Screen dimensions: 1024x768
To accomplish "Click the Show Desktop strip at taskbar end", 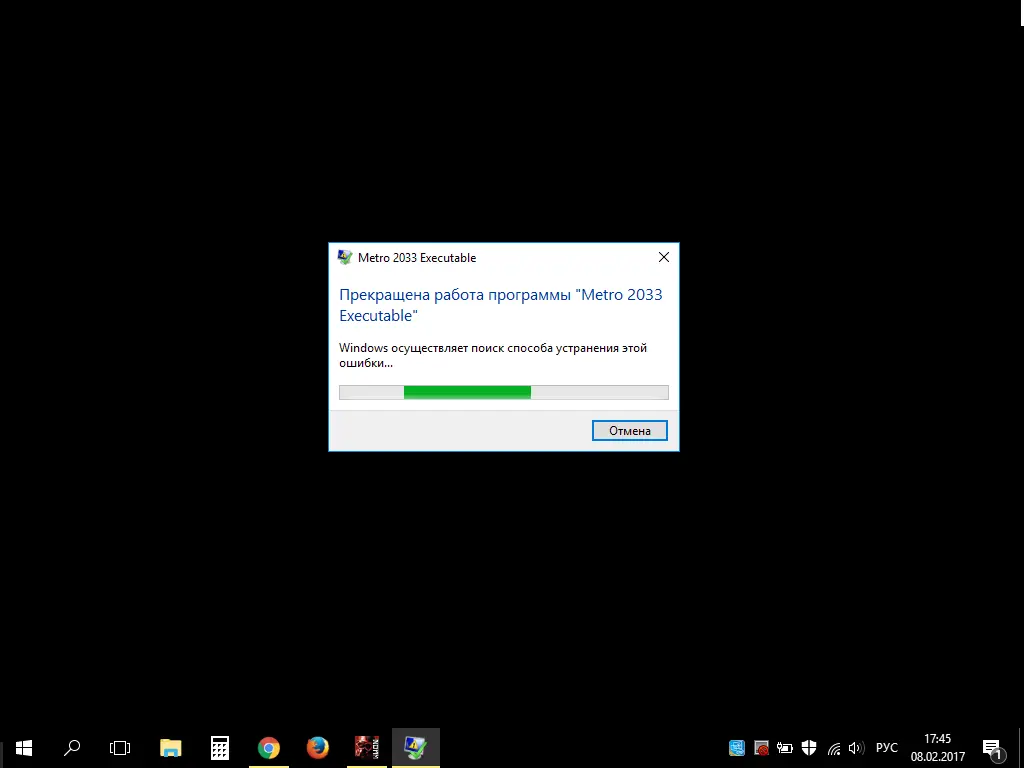I will 1021,748.
